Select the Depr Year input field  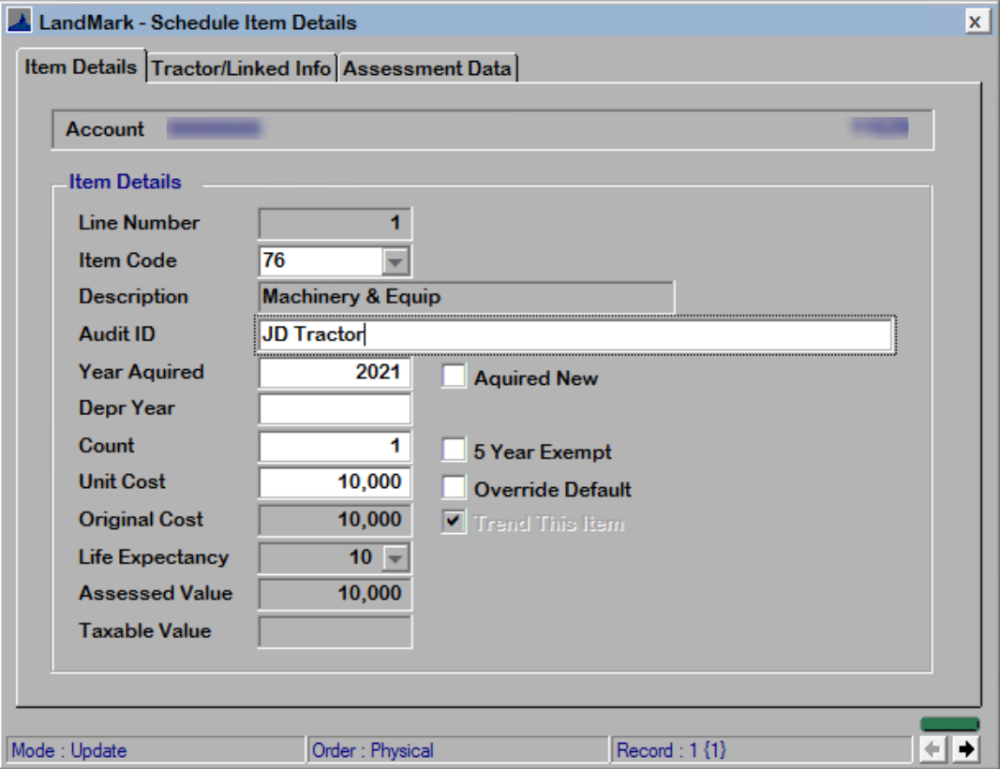point(335,408)
